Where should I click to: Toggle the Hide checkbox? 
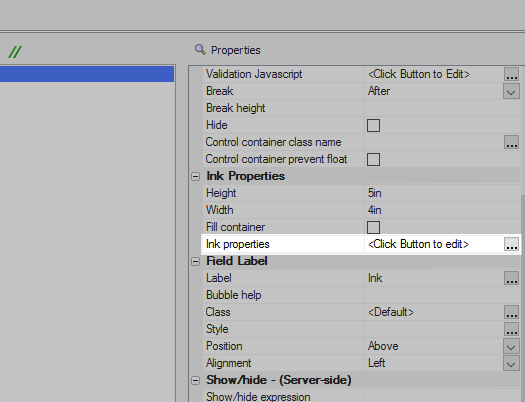tap(373, 126)
